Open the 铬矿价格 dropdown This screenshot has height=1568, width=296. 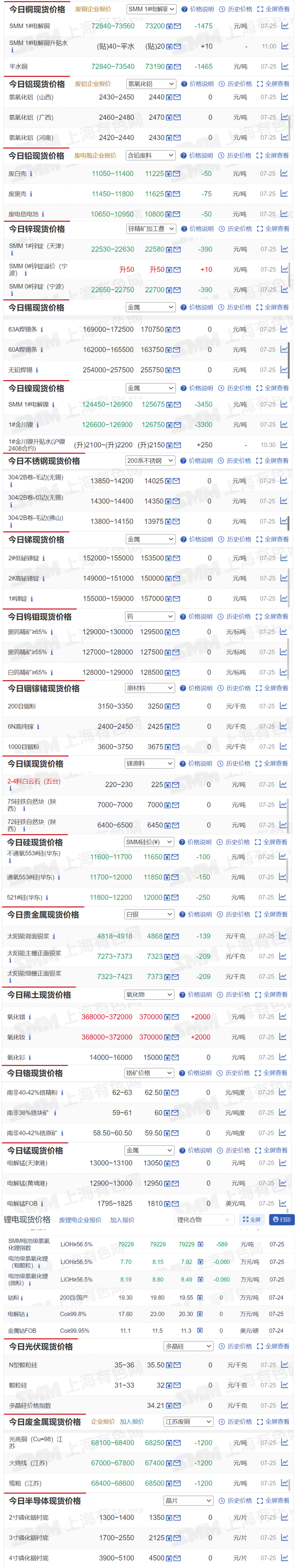point(149,1073)
